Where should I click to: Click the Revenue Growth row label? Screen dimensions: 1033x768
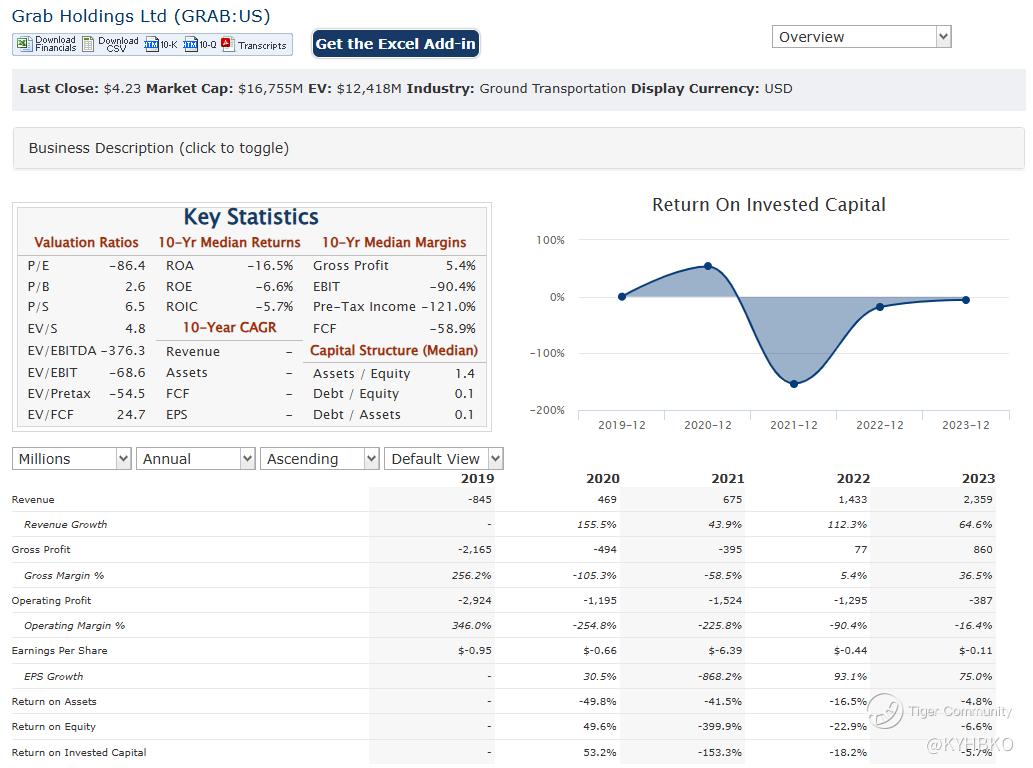click(65, 524)
